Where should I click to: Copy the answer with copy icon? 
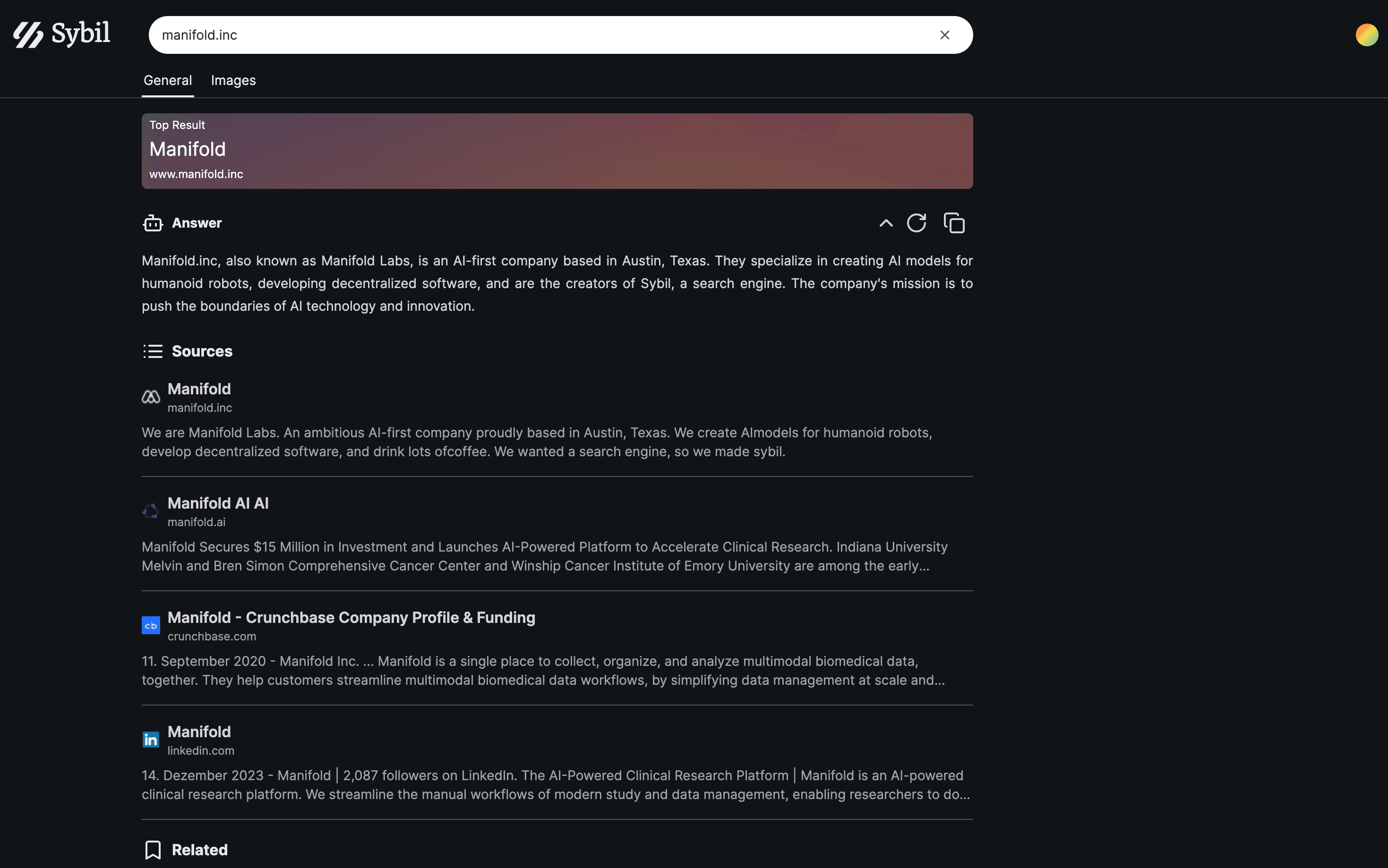(x=954, y=223)
